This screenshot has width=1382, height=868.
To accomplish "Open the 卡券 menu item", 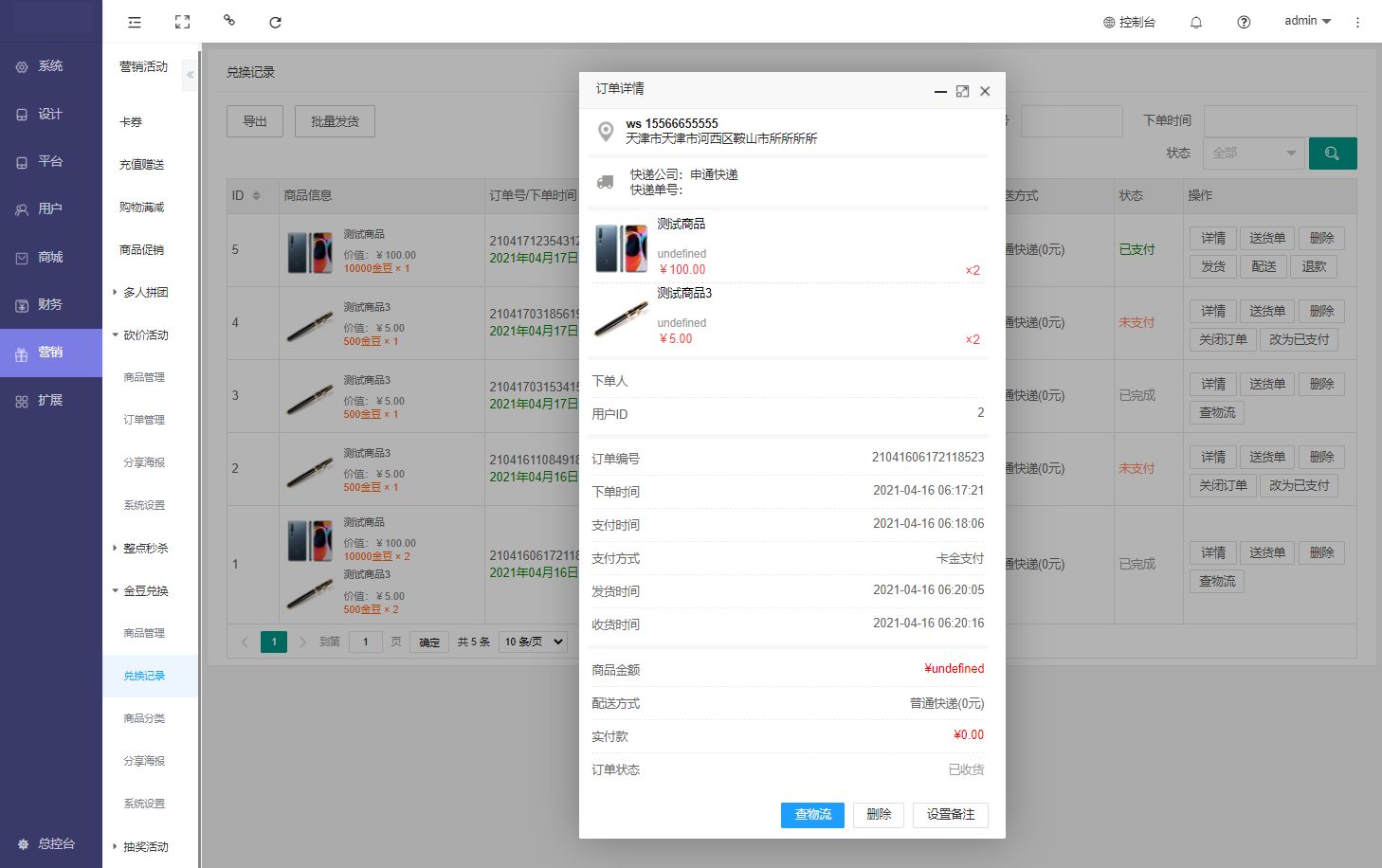I will (131, 122).
